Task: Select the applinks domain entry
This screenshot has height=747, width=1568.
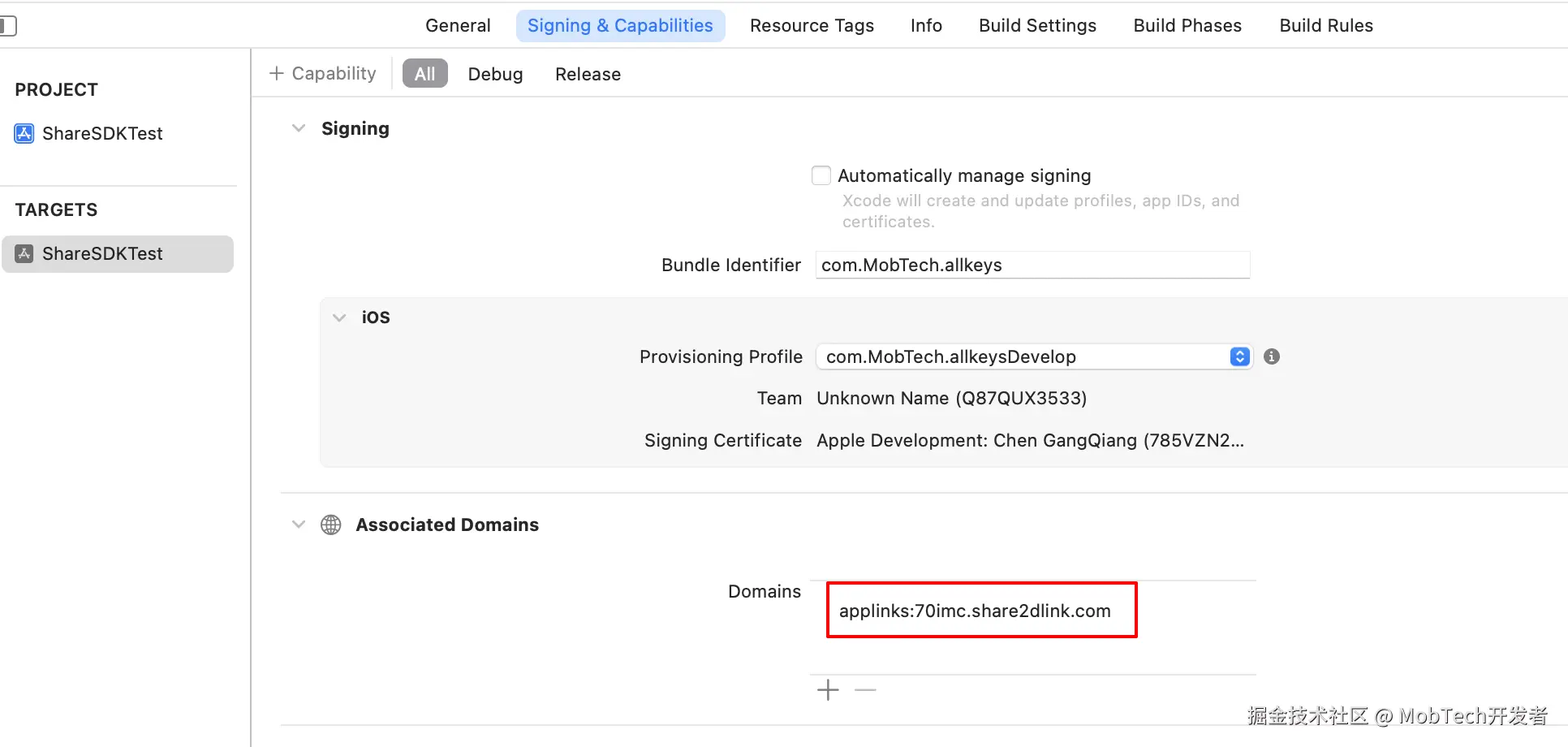Action: [x=975, y=611]
